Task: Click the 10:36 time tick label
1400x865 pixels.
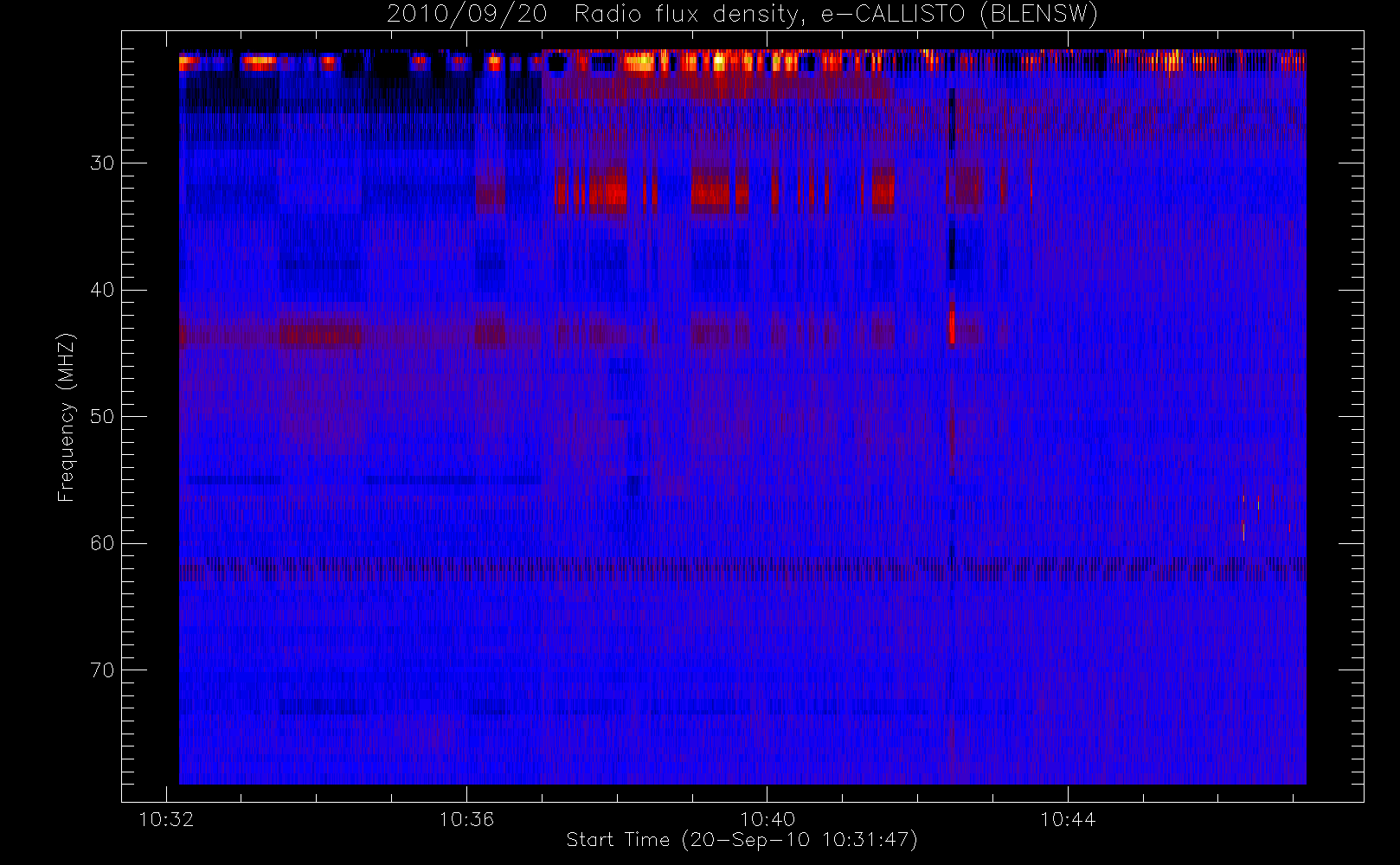Action: pyautogui.click(x=466, y=819)
